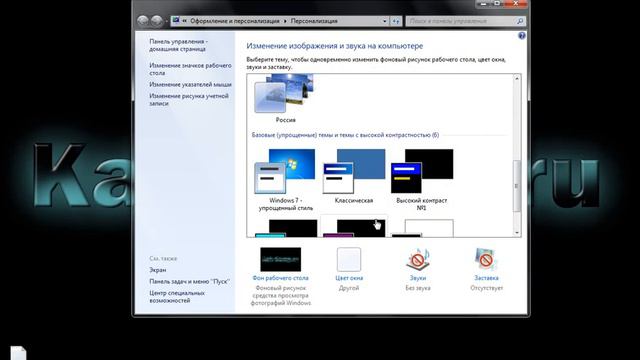This screenshot has height=360, width=640.
Task: Open the 'Звуки' sounds icon
Action: [x=418, y=259]
